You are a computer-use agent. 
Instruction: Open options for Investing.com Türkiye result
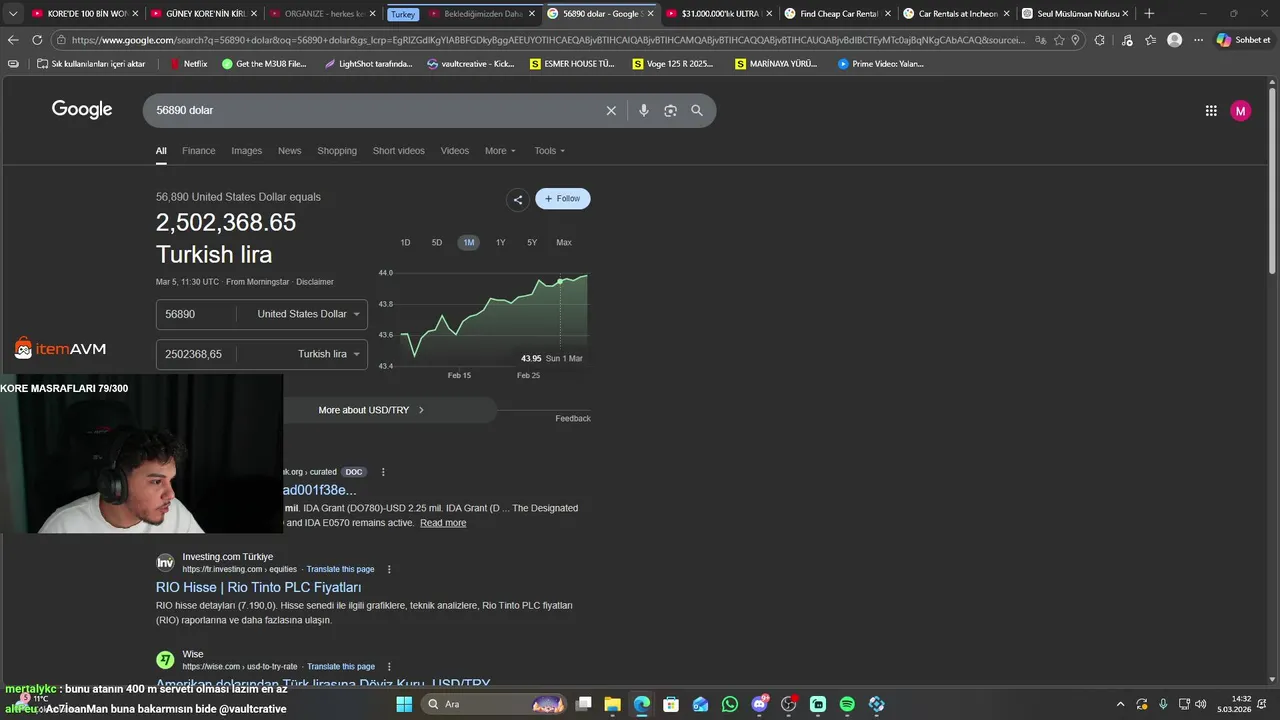point(389,569)
